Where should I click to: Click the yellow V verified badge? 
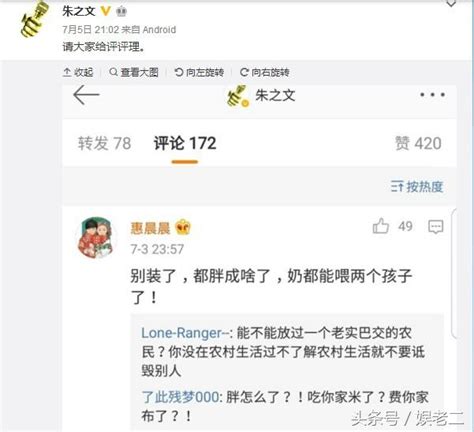pyautogui.click(x=105, y=11)
